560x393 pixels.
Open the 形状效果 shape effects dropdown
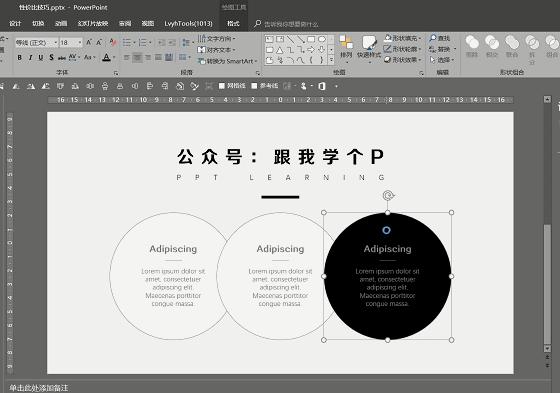402,60
